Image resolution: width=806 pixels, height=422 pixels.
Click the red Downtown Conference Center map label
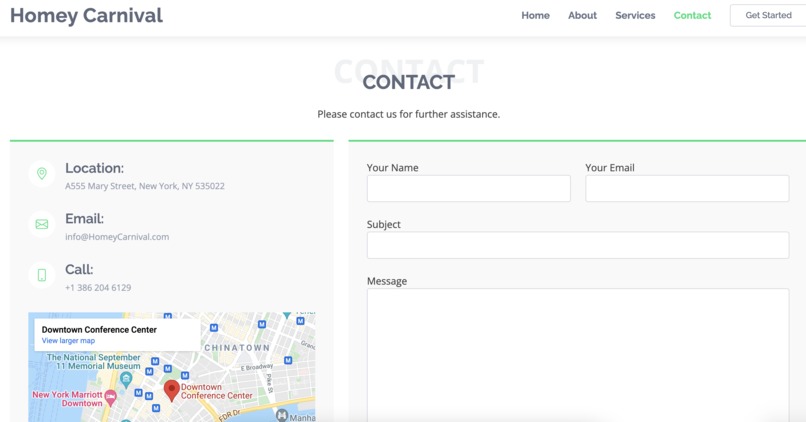[x=216, y=391]
